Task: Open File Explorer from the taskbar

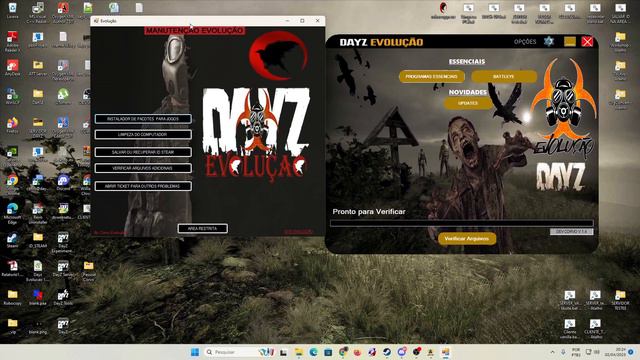Action: pos(298,352)
